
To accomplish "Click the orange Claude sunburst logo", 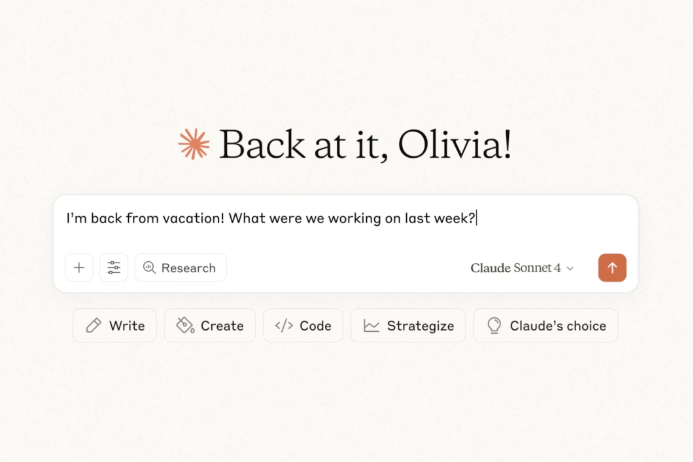I will 194,145.
